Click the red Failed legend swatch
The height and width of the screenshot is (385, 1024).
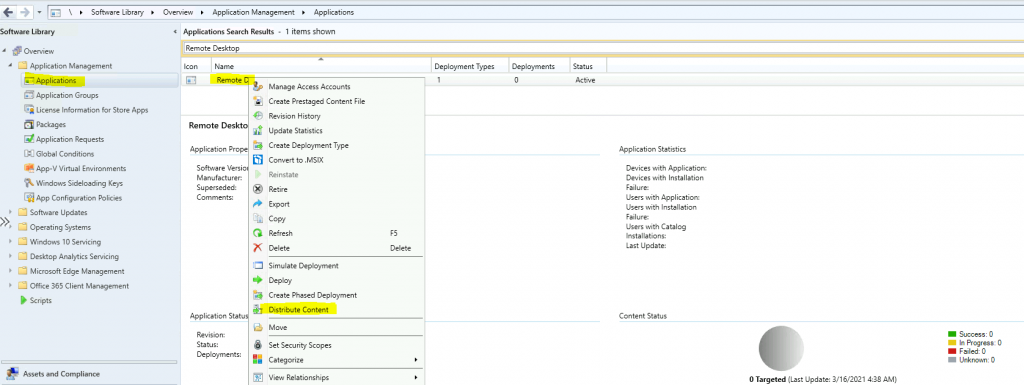[952, 351]
